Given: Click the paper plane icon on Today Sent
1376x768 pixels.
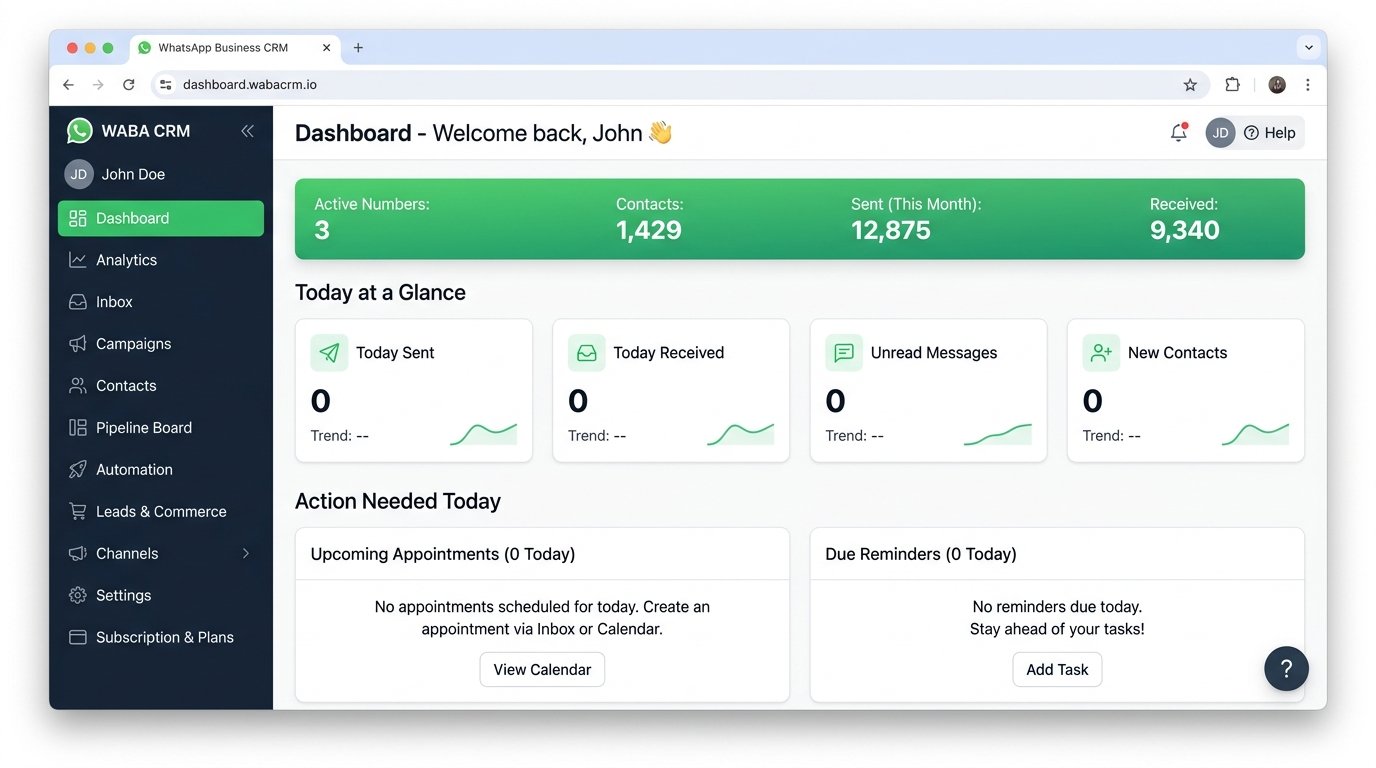Looking at the screenshot, I should [x=329, y=353].
